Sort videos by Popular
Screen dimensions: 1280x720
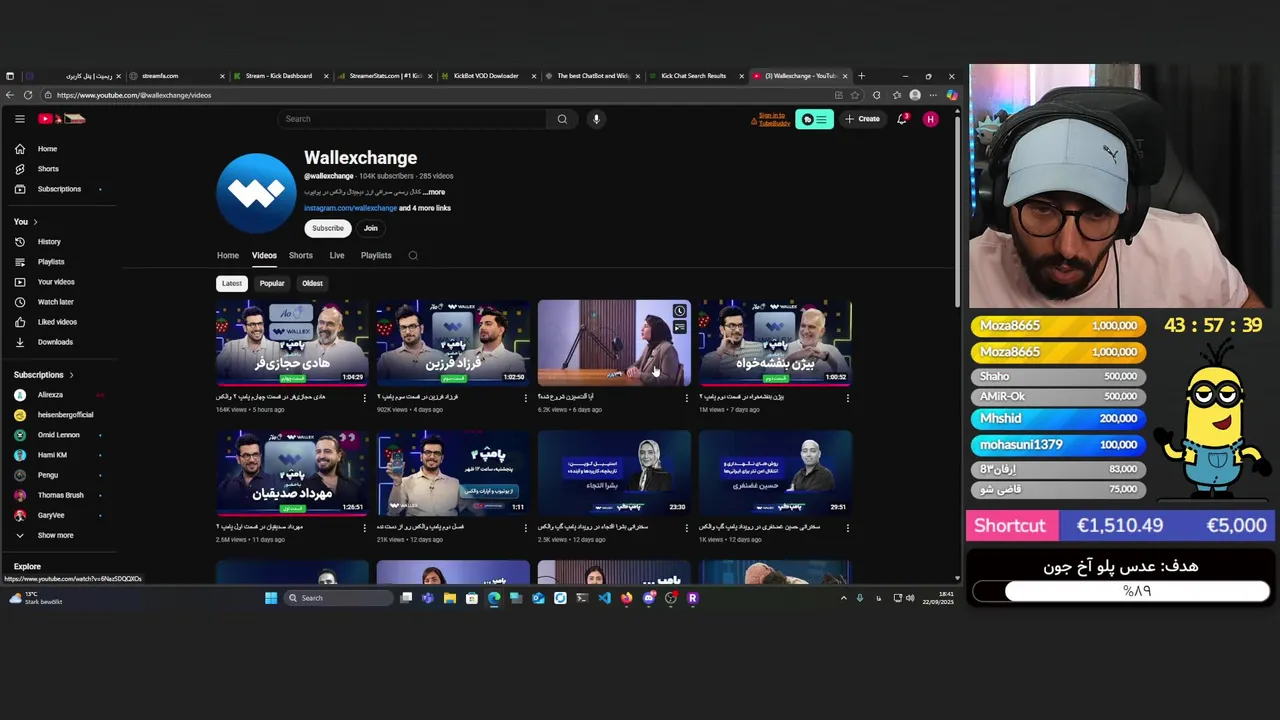pos(272,283)
